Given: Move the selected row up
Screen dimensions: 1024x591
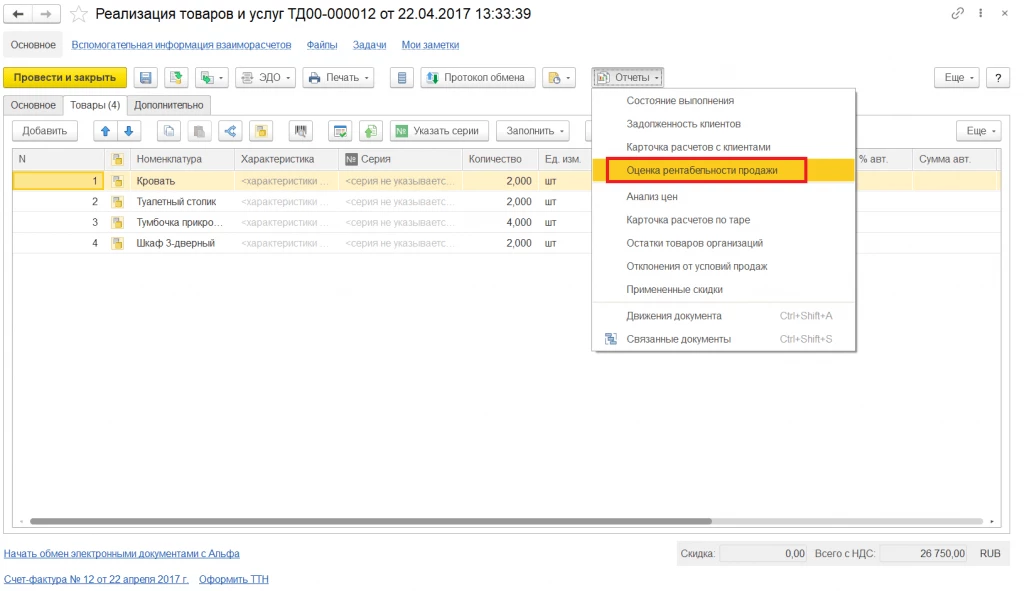Looking at the screenshot, I should (105, 131).
